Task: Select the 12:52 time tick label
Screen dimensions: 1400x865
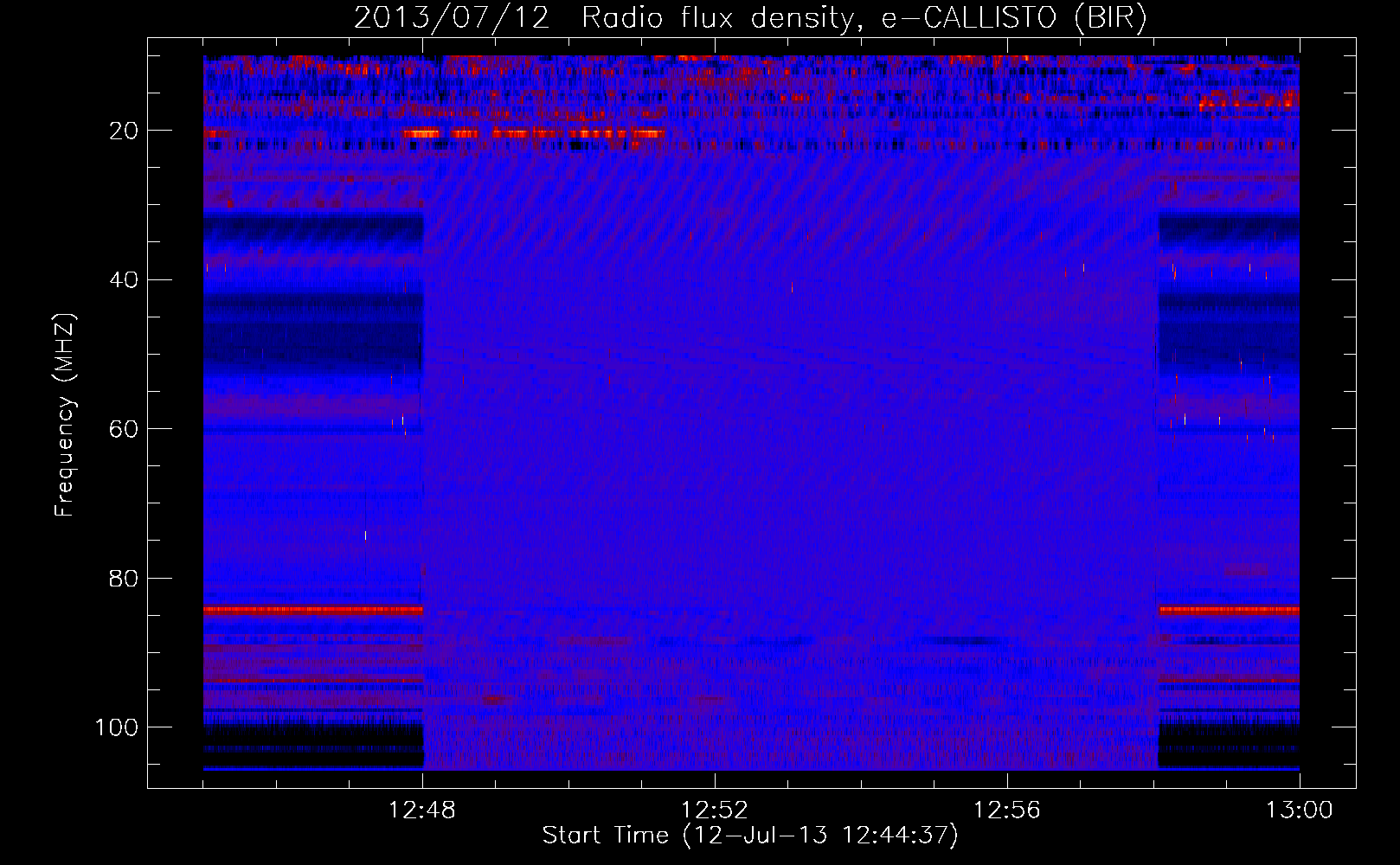Action: [x=715, y=811]
